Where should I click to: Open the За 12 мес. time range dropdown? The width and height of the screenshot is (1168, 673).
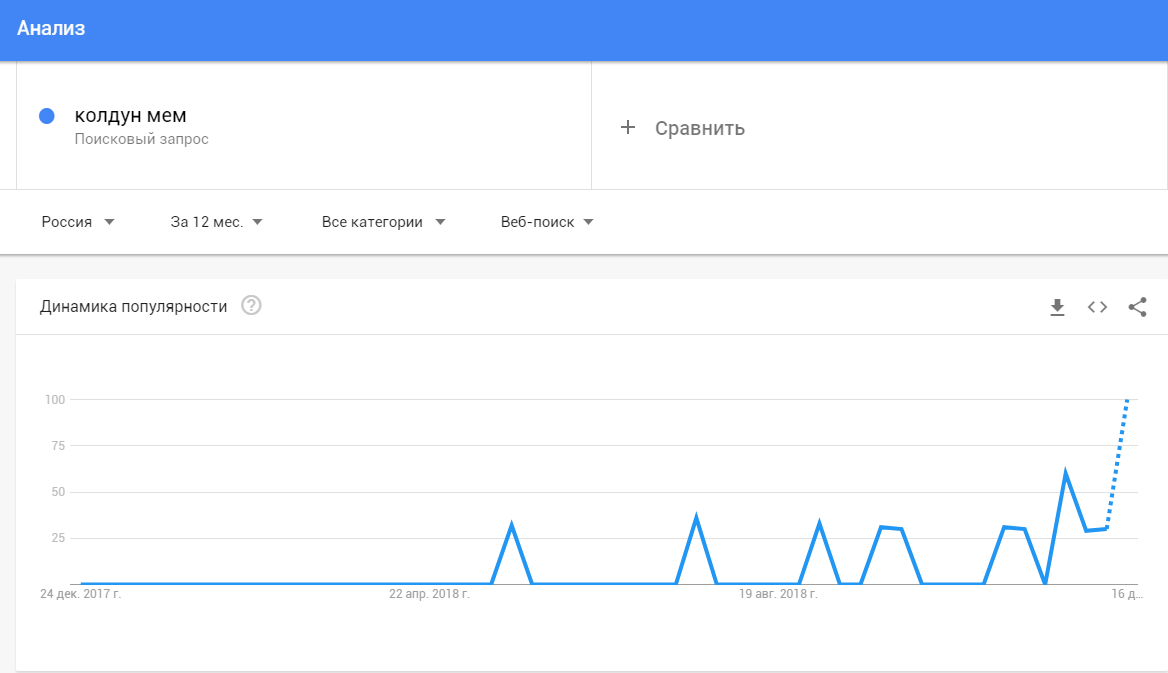217,222
